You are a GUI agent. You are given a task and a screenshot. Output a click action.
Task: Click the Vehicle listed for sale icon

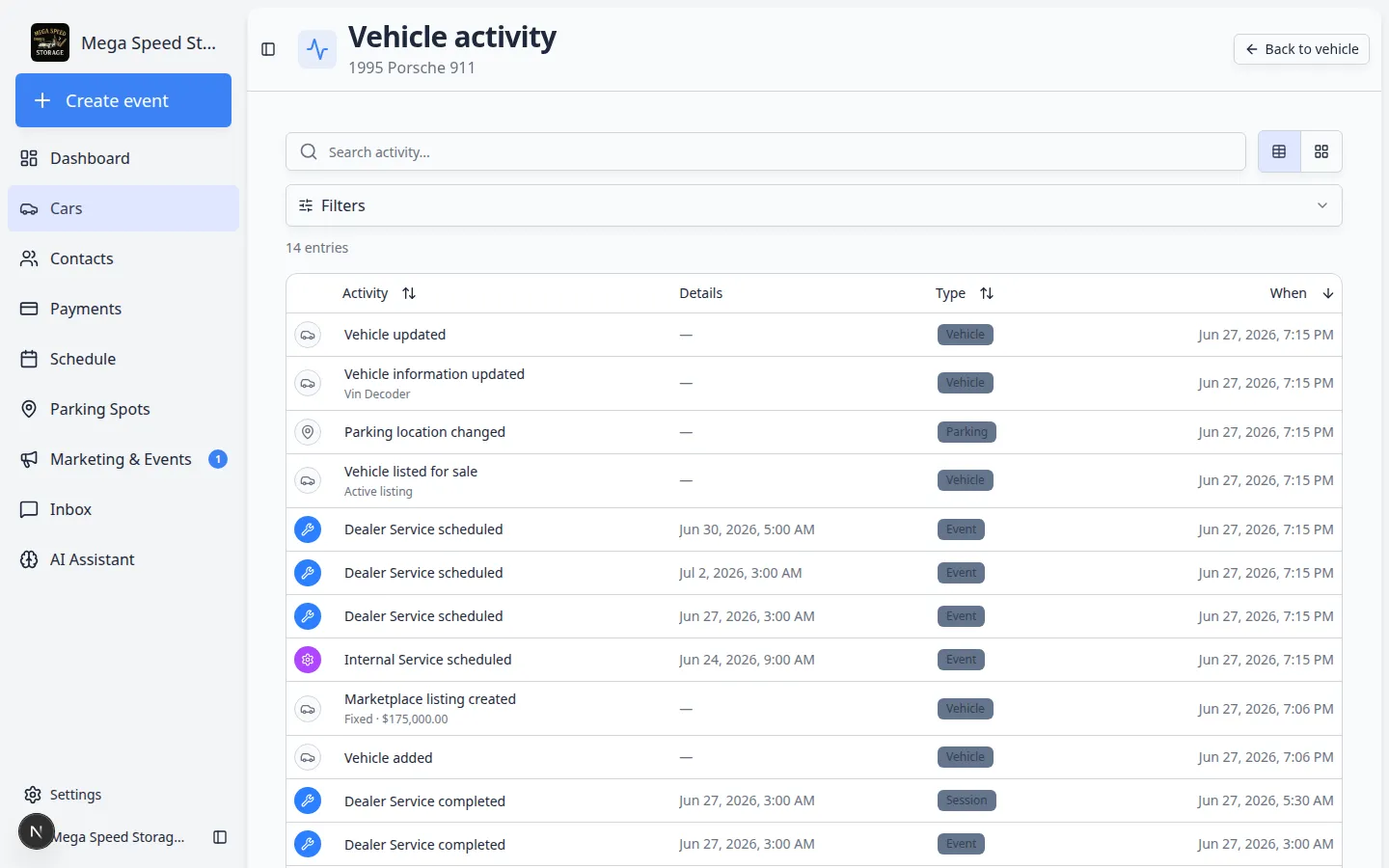[x=308, y=480]
